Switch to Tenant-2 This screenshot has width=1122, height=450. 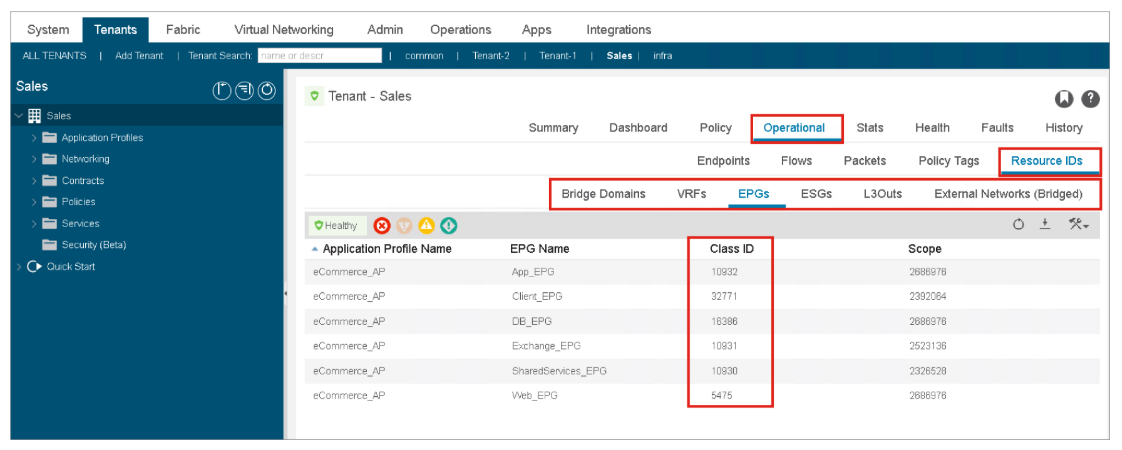(x=491, y=55)
